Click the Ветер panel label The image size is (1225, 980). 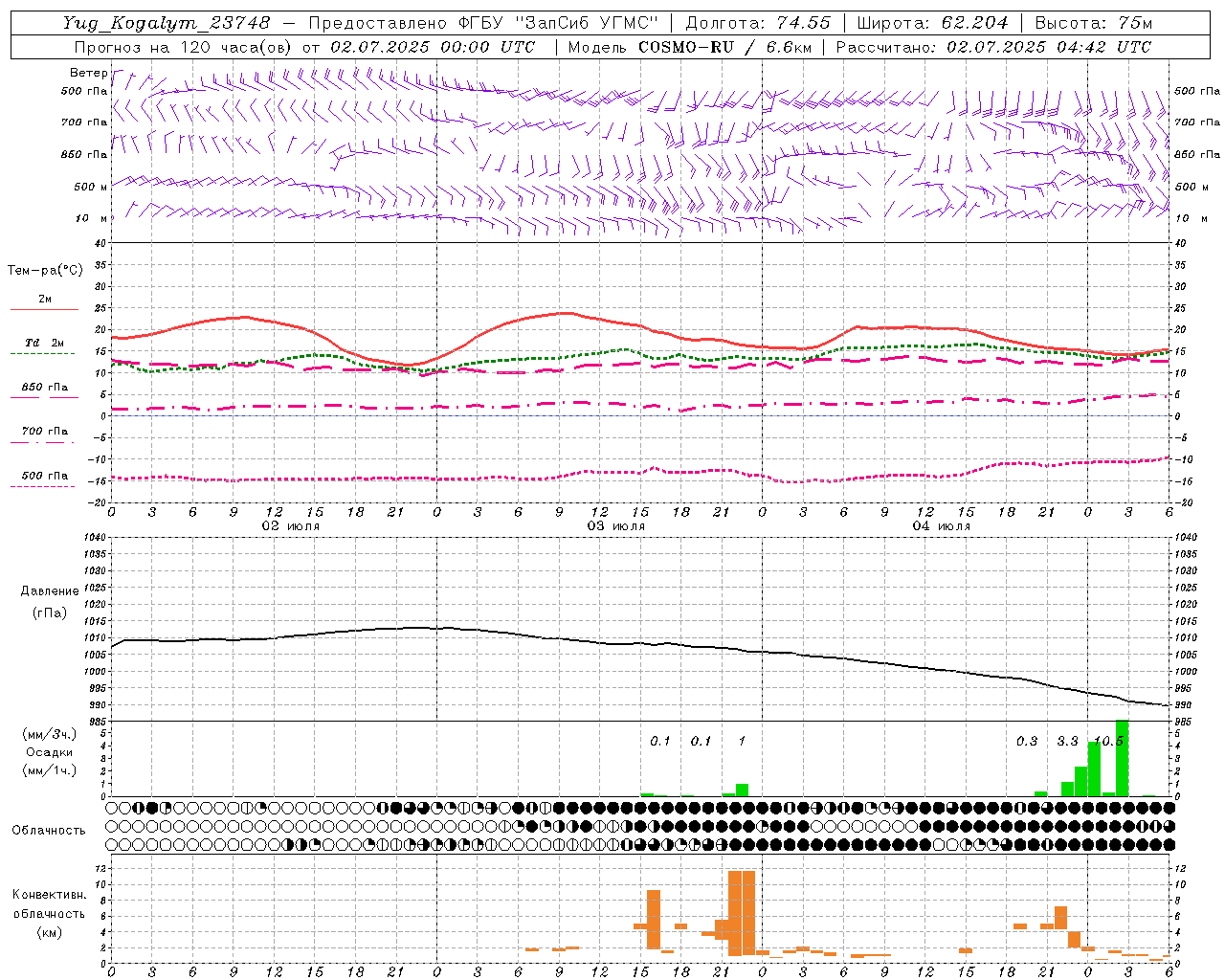pyautogui.click(x=88, y=73)
